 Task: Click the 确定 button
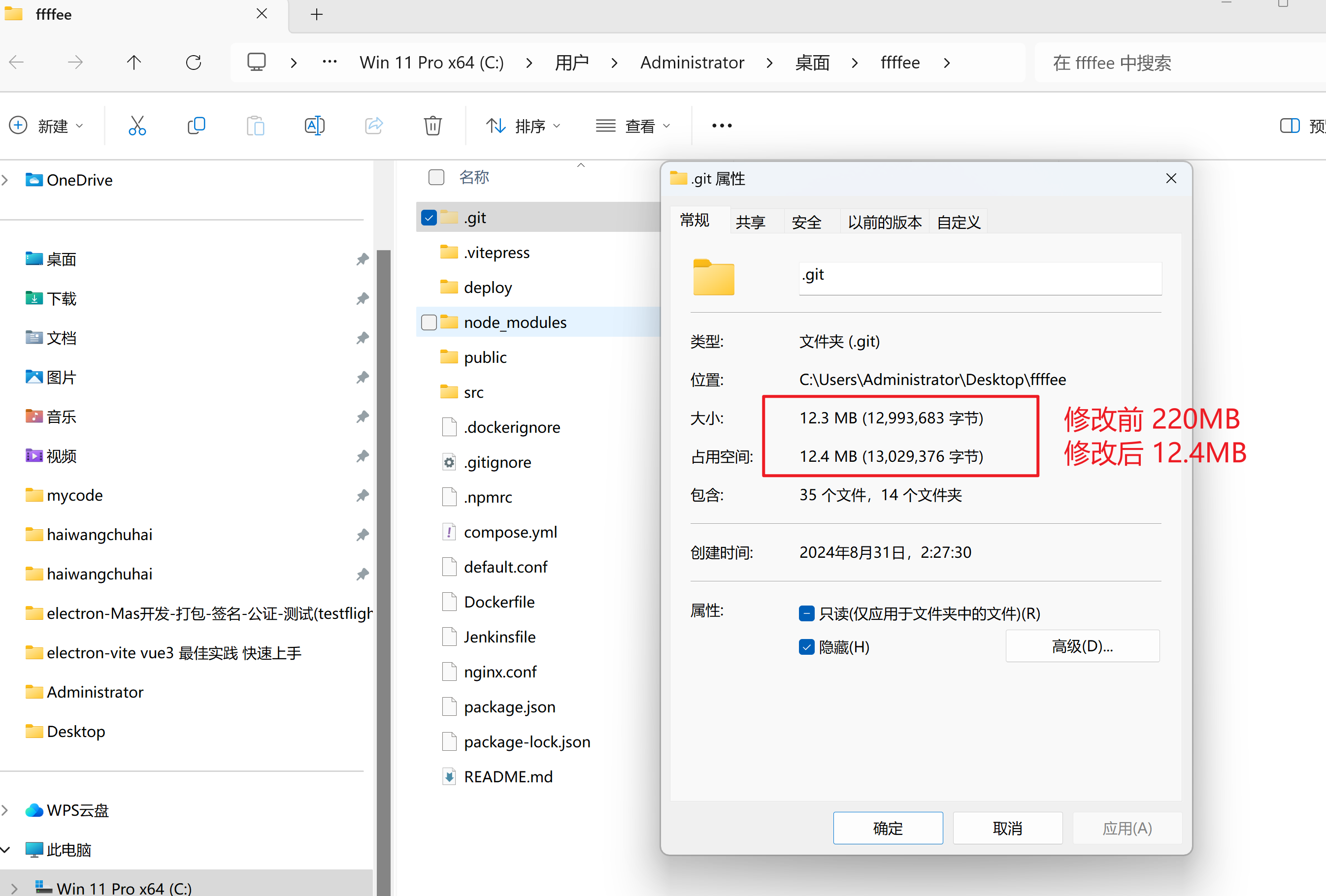(888, 828)
